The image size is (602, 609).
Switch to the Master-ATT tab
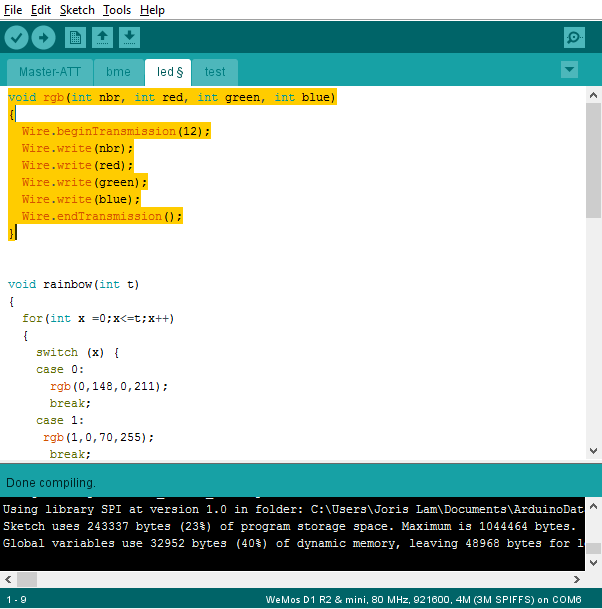(50, 72)
